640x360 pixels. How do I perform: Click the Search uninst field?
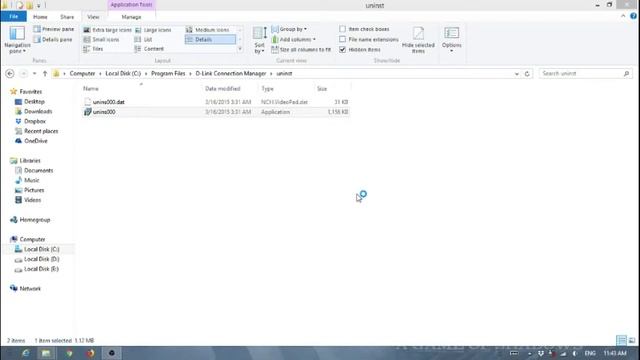[585, 73]
